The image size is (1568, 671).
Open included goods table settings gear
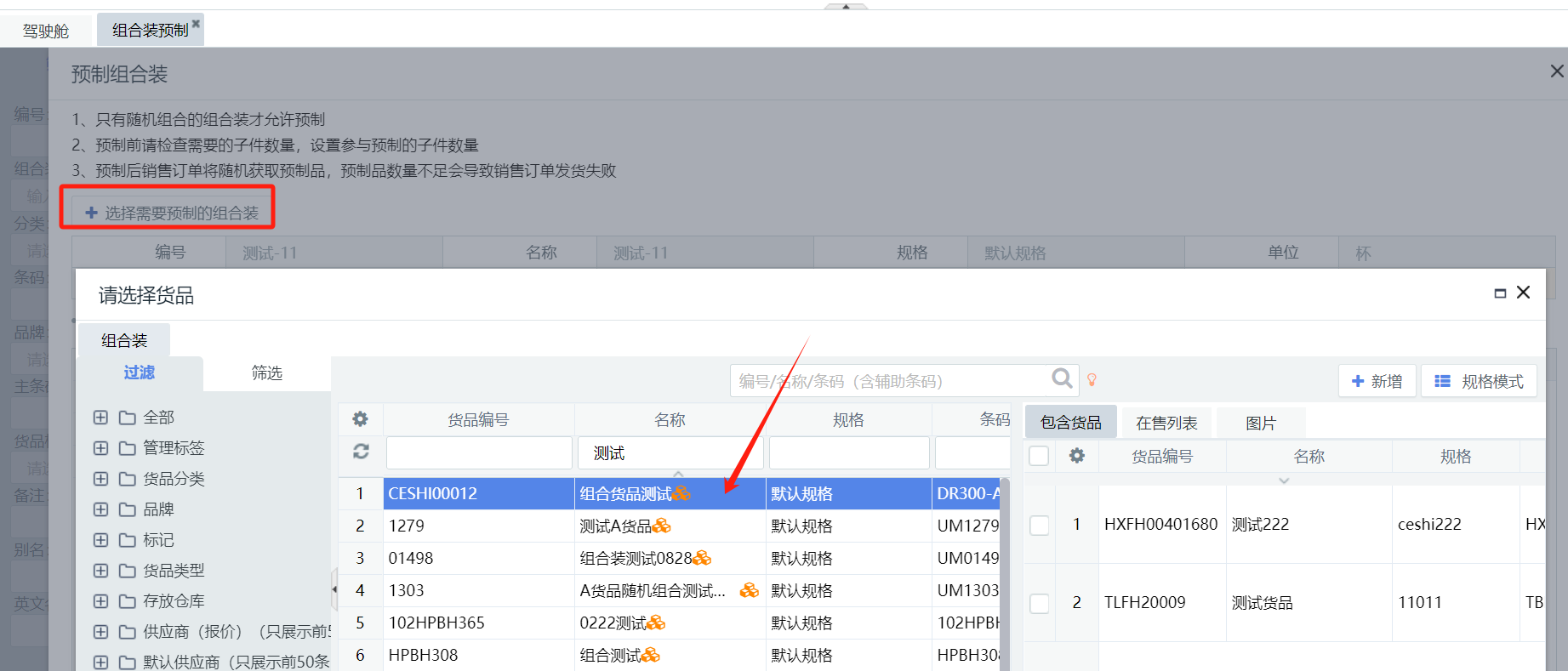pyautogui.click(x=1077, y=456)
